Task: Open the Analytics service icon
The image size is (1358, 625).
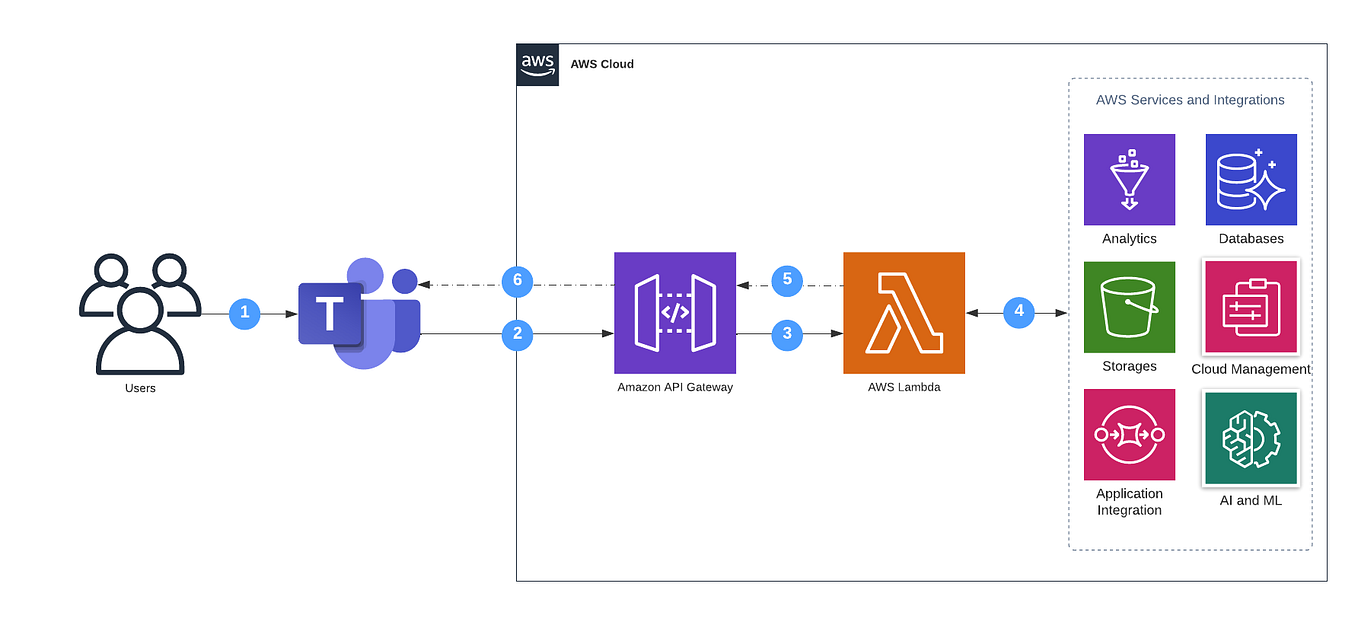Action: (x=1129, y=180)
